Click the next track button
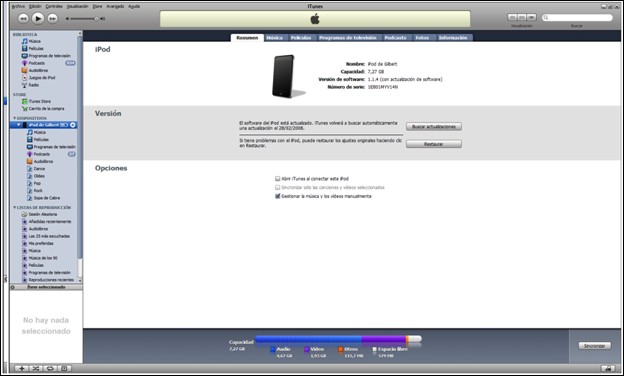Image resolution: width=624 pixels, height=376 pixels. (x=53, y=18)
